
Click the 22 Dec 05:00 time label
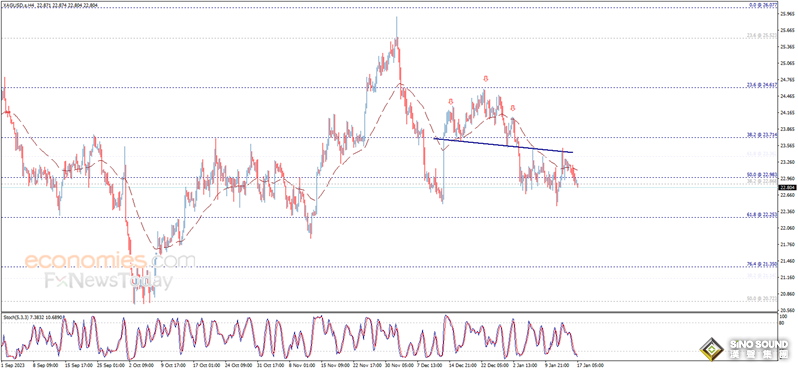[494, 365]
